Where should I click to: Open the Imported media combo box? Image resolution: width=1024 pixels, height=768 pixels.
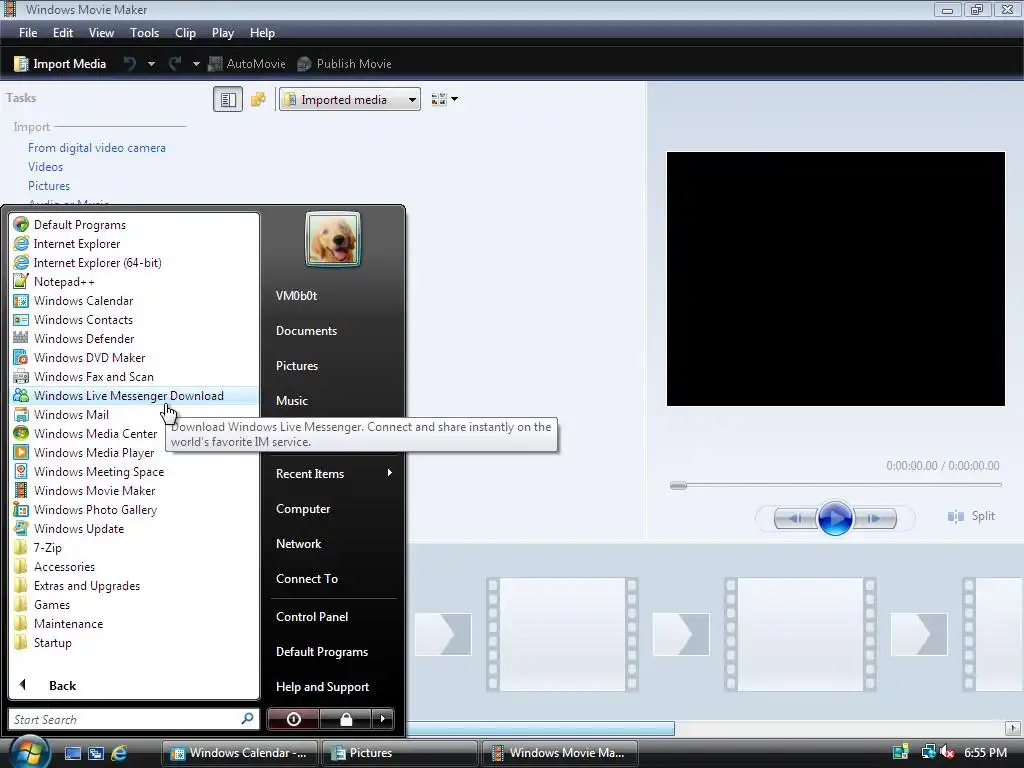[x=349, y=99]
